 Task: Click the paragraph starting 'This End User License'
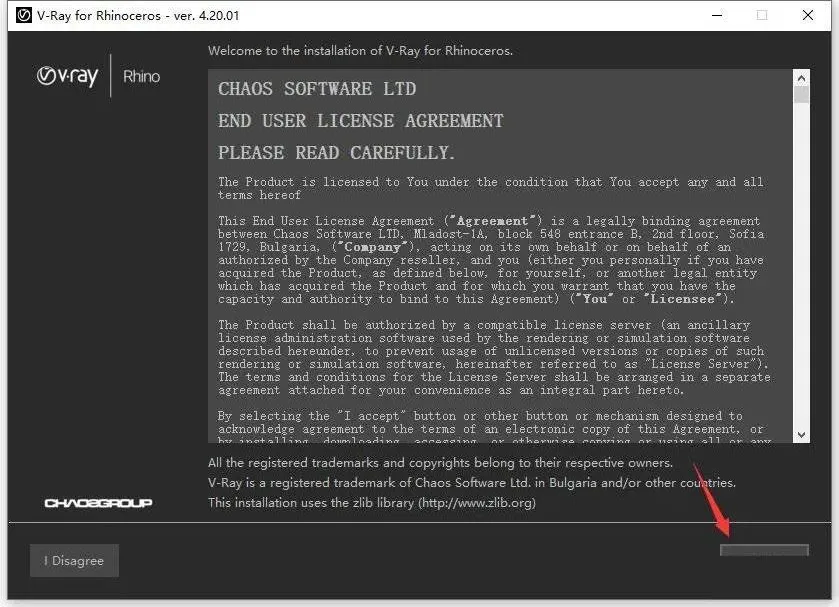point(491,260)
